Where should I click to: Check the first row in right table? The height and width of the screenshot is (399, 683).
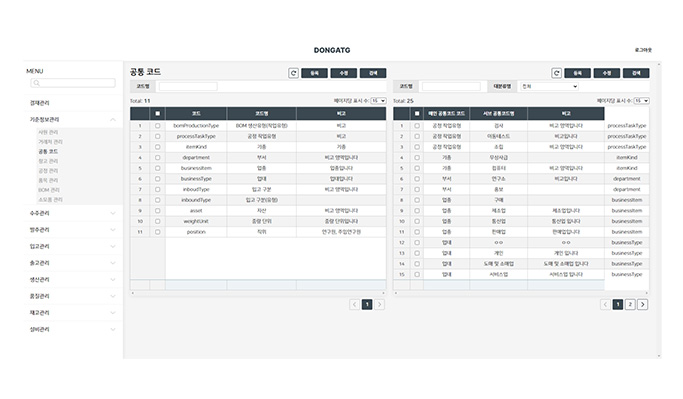417,125
